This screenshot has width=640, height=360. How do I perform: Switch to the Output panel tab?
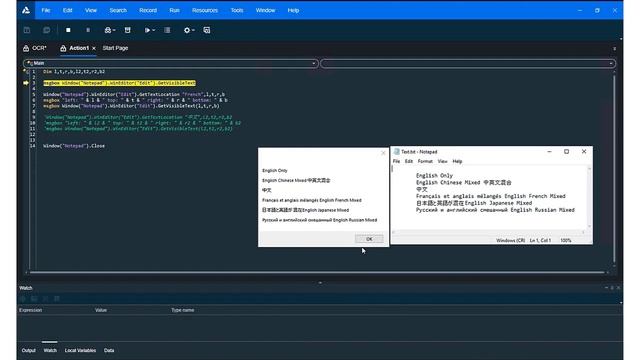coord(29,350)
